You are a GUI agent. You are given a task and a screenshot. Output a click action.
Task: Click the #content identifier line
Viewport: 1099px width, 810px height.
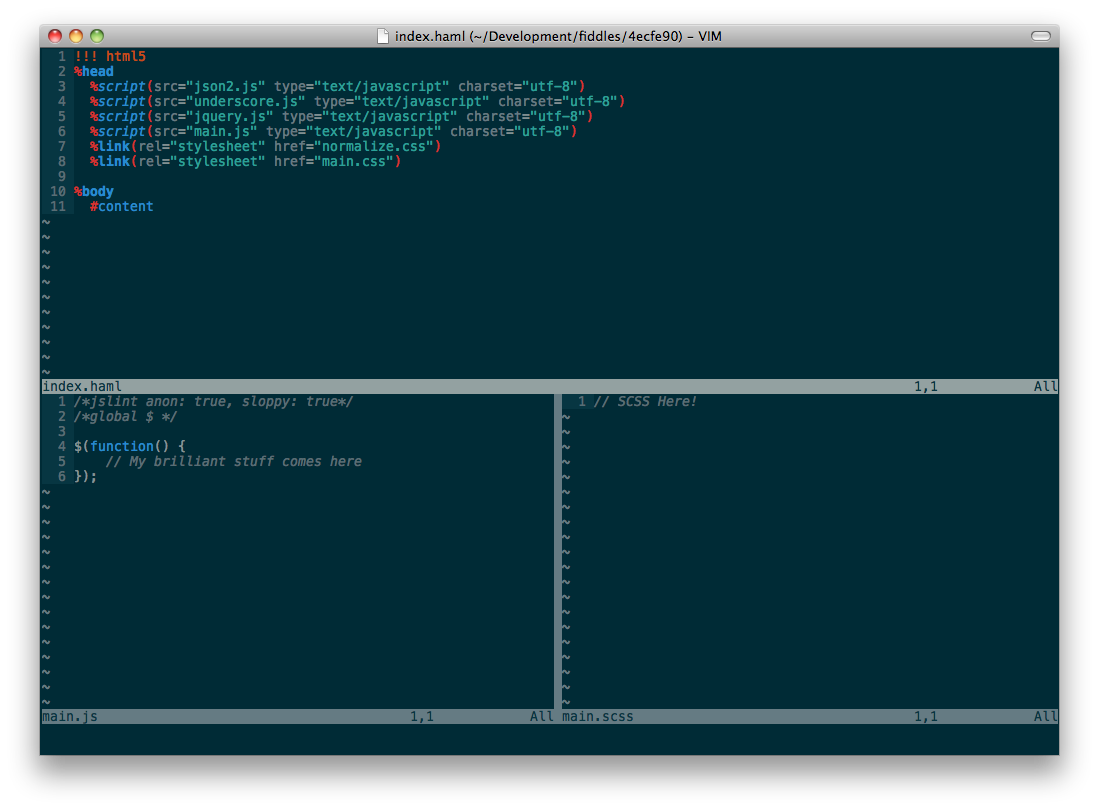click(122, 206)
